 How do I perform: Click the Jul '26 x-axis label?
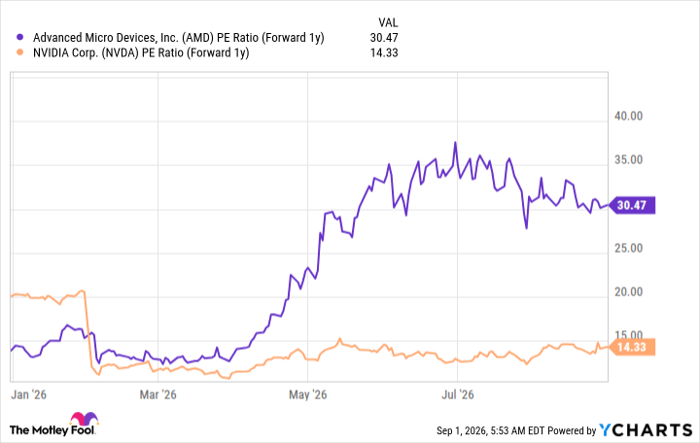tap(458, 395)
